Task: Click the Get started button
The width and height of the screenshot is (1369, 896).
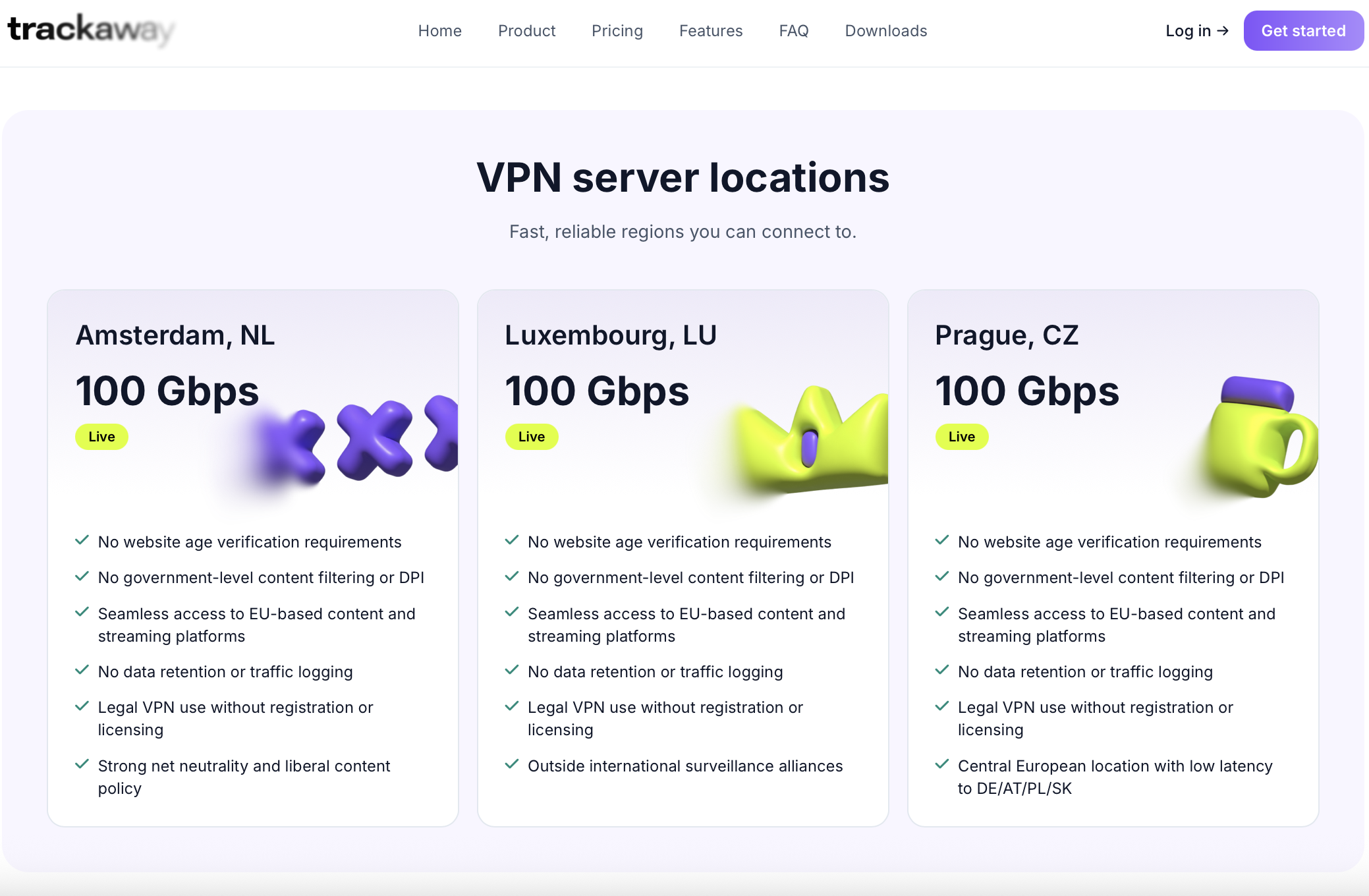Action: click(x=1303, y=31)
